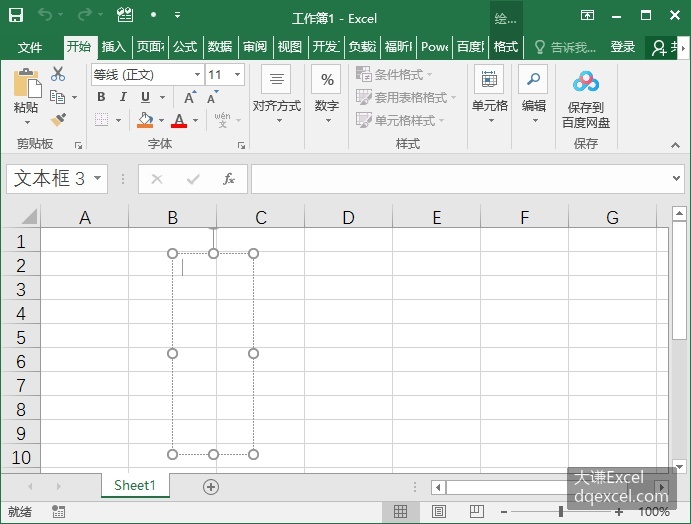This screenshot has width=691, height=524.
Task: Open the 文件 File tab
Action: point(30,47)
